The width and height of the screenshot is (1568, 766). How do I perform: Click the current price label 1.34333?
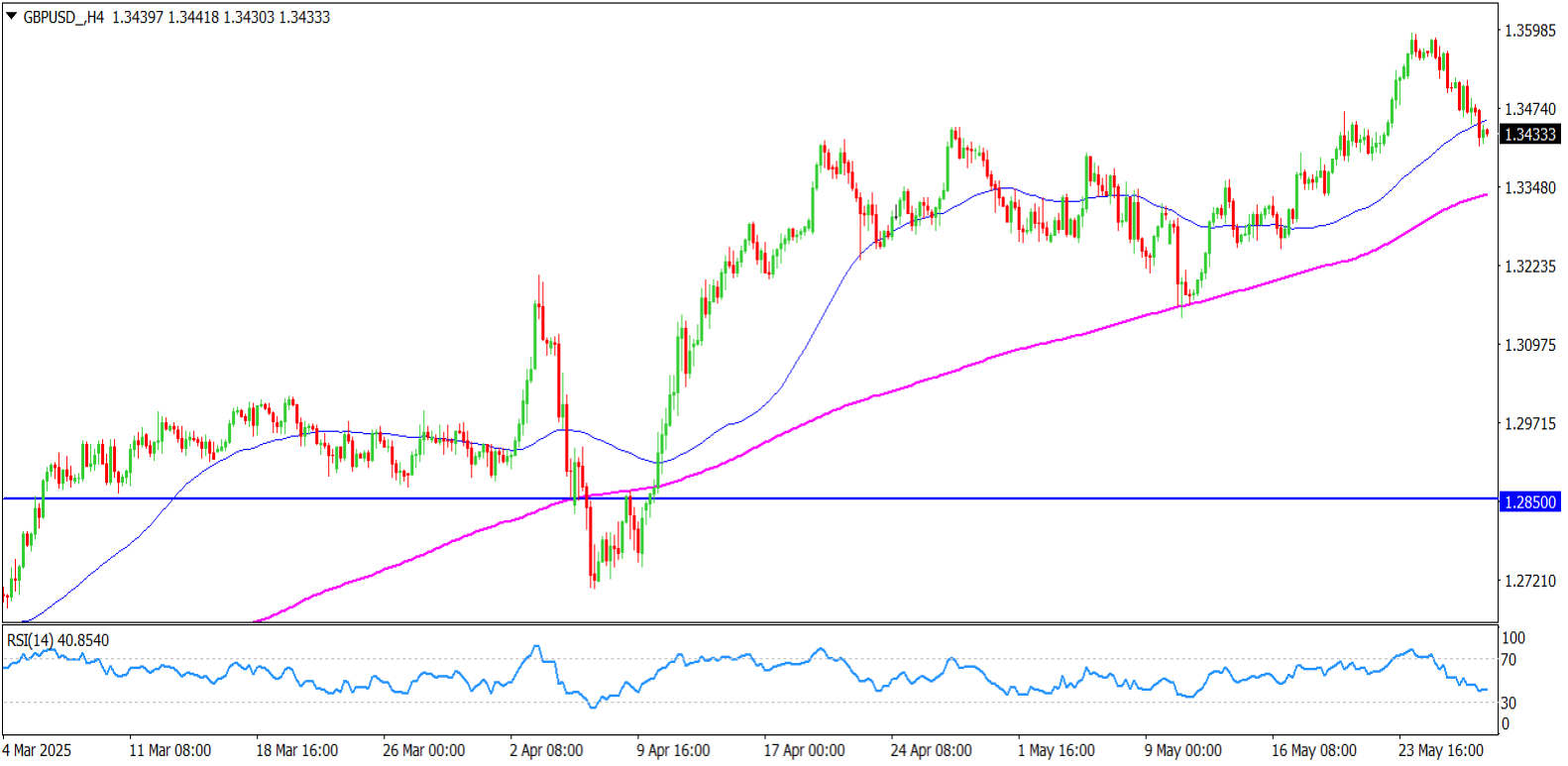click(x=1530, y=135)
